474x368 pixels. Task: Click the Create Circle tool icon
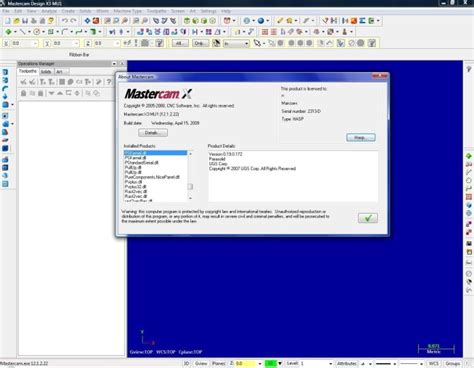tap(37, 32)
